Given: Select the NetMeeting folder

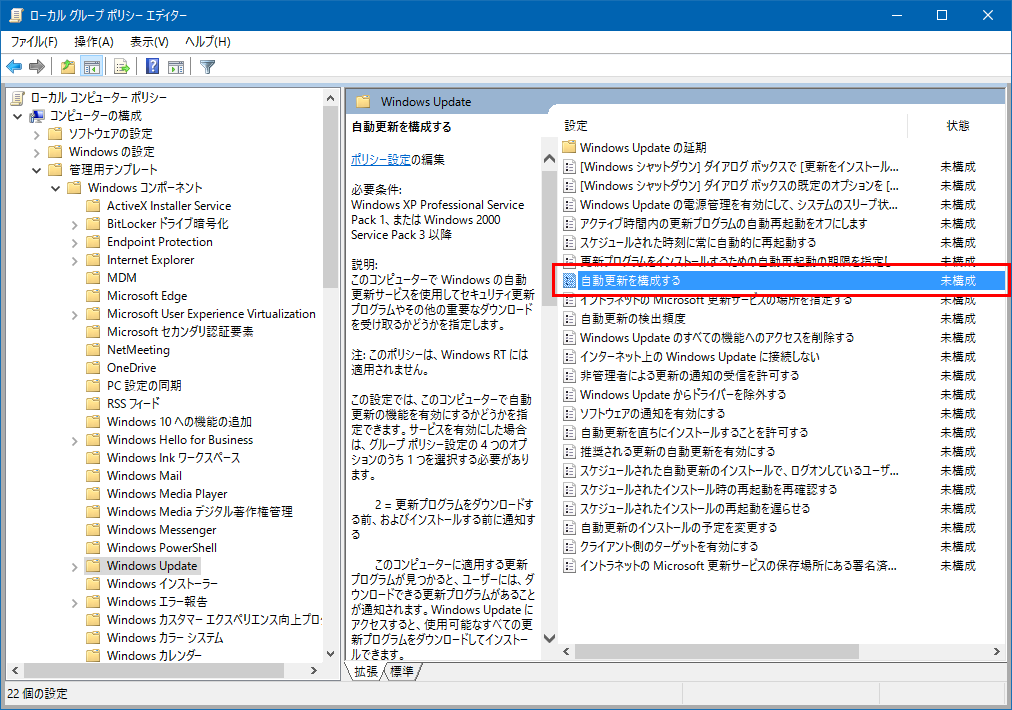Looking at the screenshot, I should [138, 350].
